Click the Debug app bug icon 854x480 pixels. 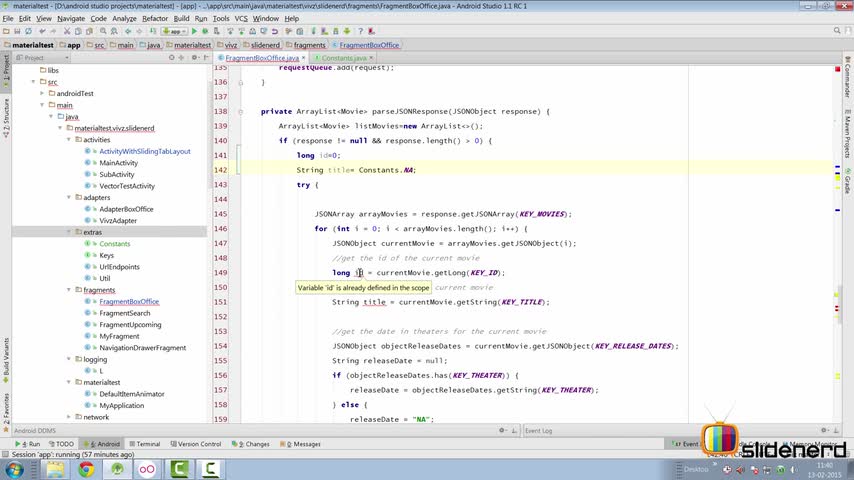click(207, 31)
